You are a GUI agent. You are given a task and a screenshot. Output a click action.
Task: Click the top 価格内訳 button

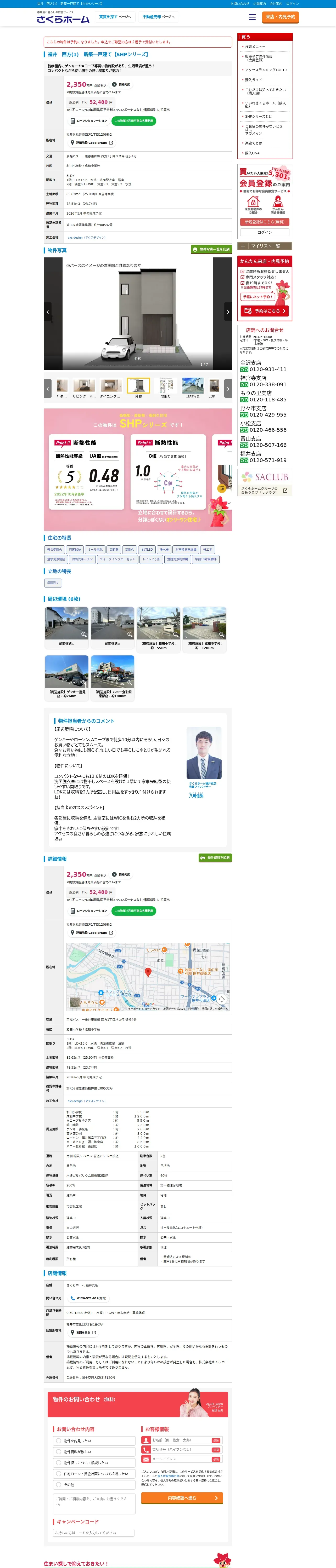click(121, 85)
